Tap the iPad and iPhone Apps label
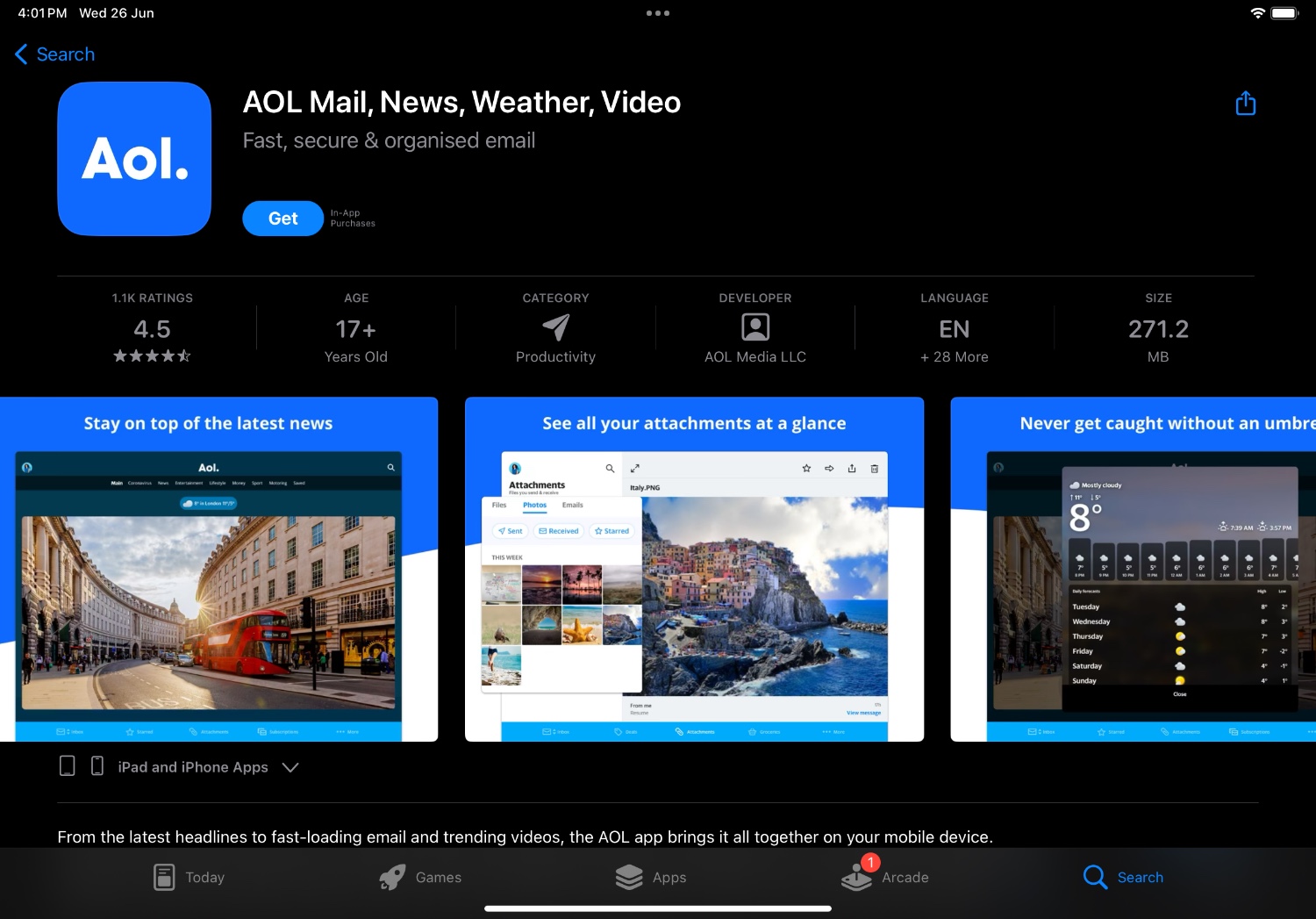 [x=193, y=767]
